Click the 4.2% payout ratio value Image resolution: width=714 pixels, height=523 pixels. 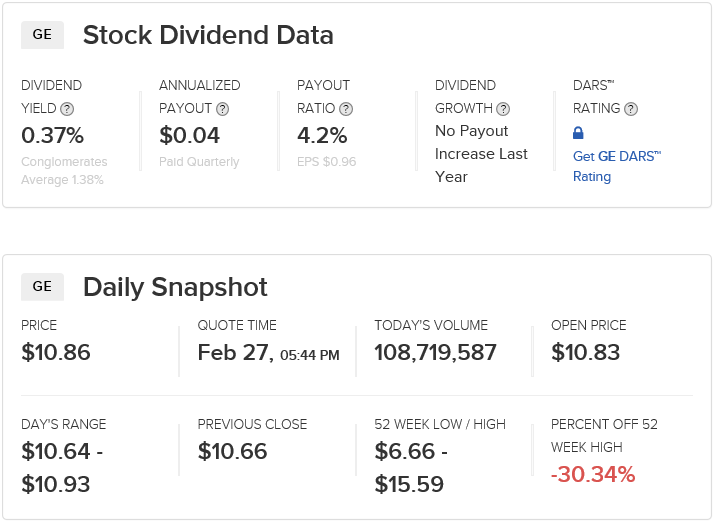pyautogui.click(x=322, y=135)
